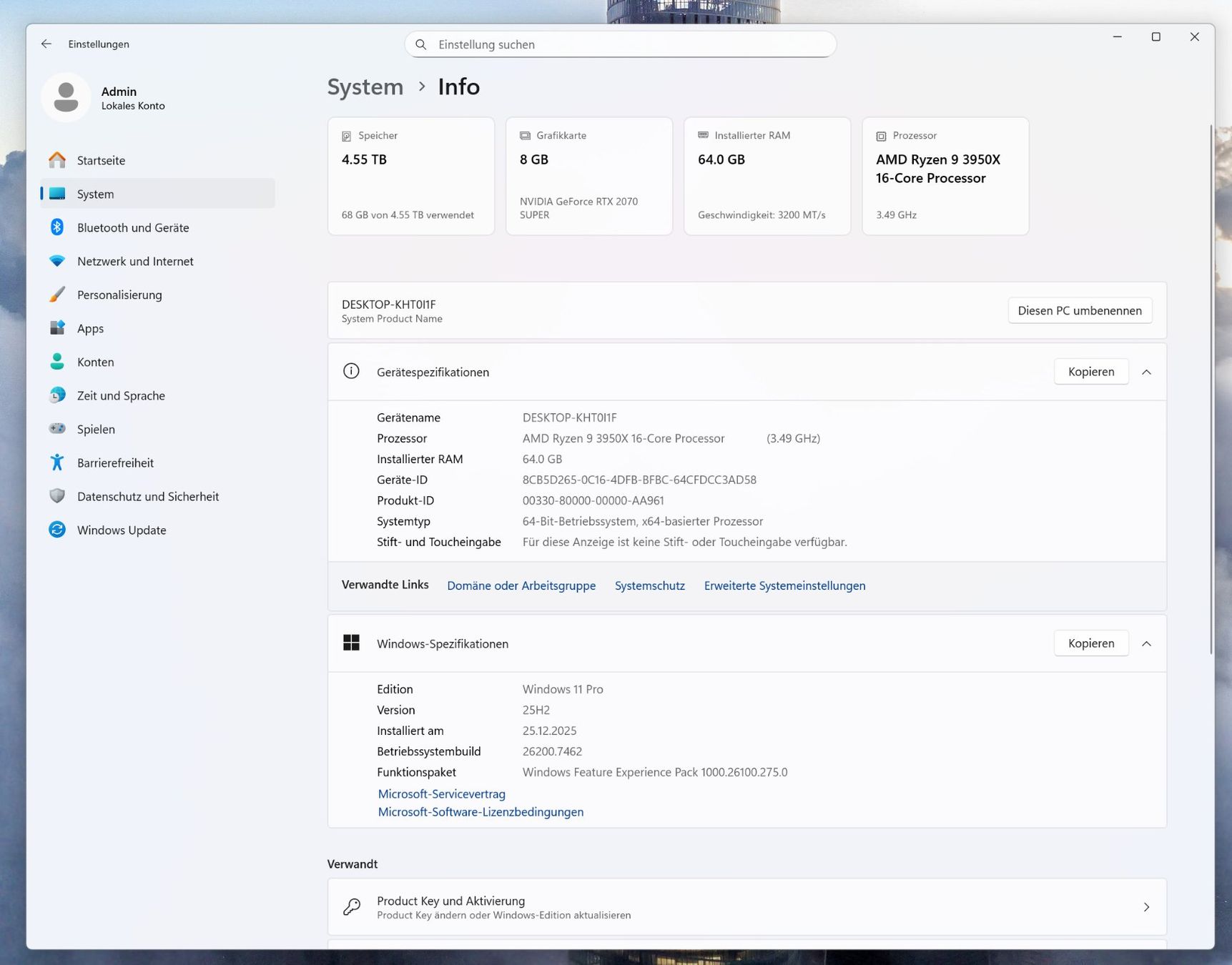Open Product Key und Aktivierung chevron

1146,907
